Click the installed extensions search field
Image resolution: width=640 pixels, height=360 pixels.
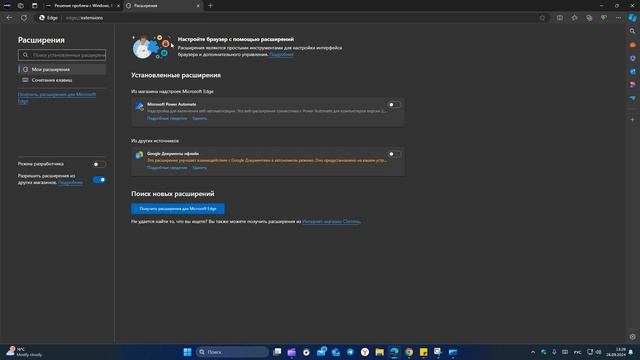pyautogui.click(x=62, y=55)
